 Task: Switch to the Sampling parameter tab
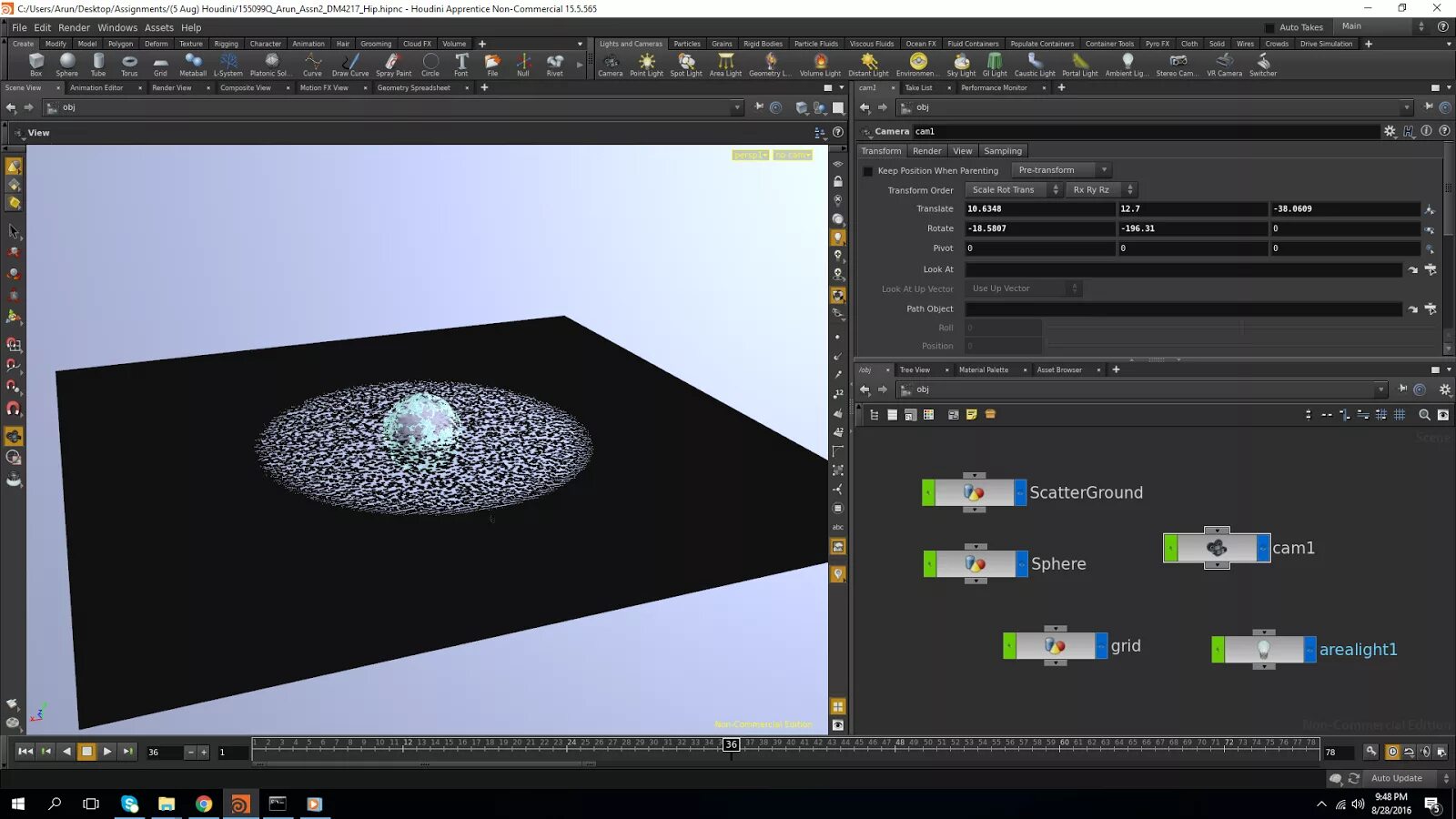pos(1002,151)
